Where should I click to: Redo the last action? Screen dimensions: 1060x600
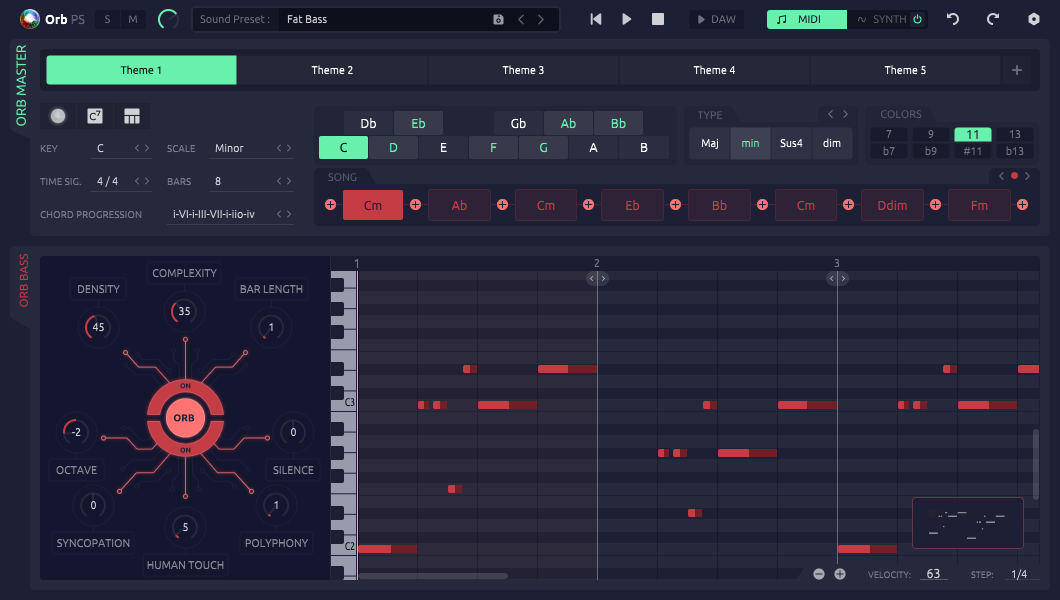(992, 19)
